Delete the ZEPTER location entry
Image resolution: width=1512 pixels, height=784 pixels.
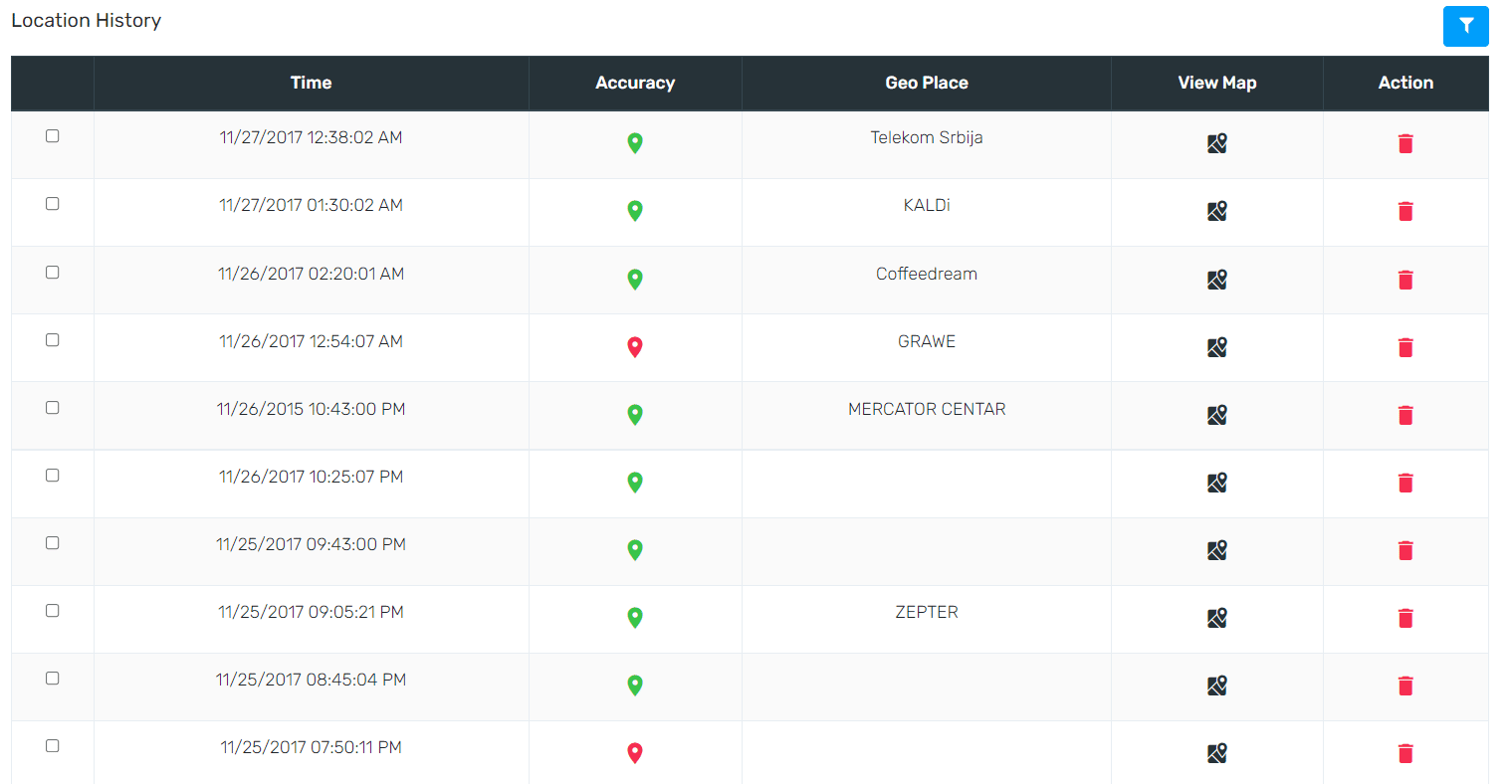(1405, 618)
